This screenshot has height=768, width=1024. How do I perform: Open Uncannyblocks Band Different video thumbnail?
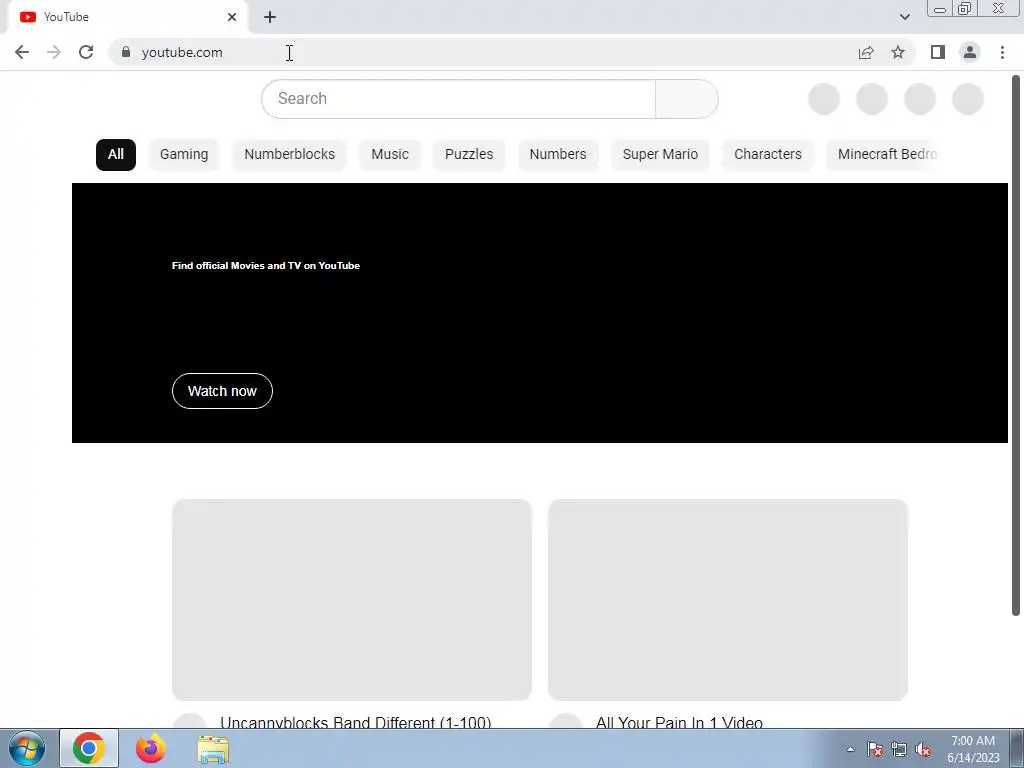point(352,600)
